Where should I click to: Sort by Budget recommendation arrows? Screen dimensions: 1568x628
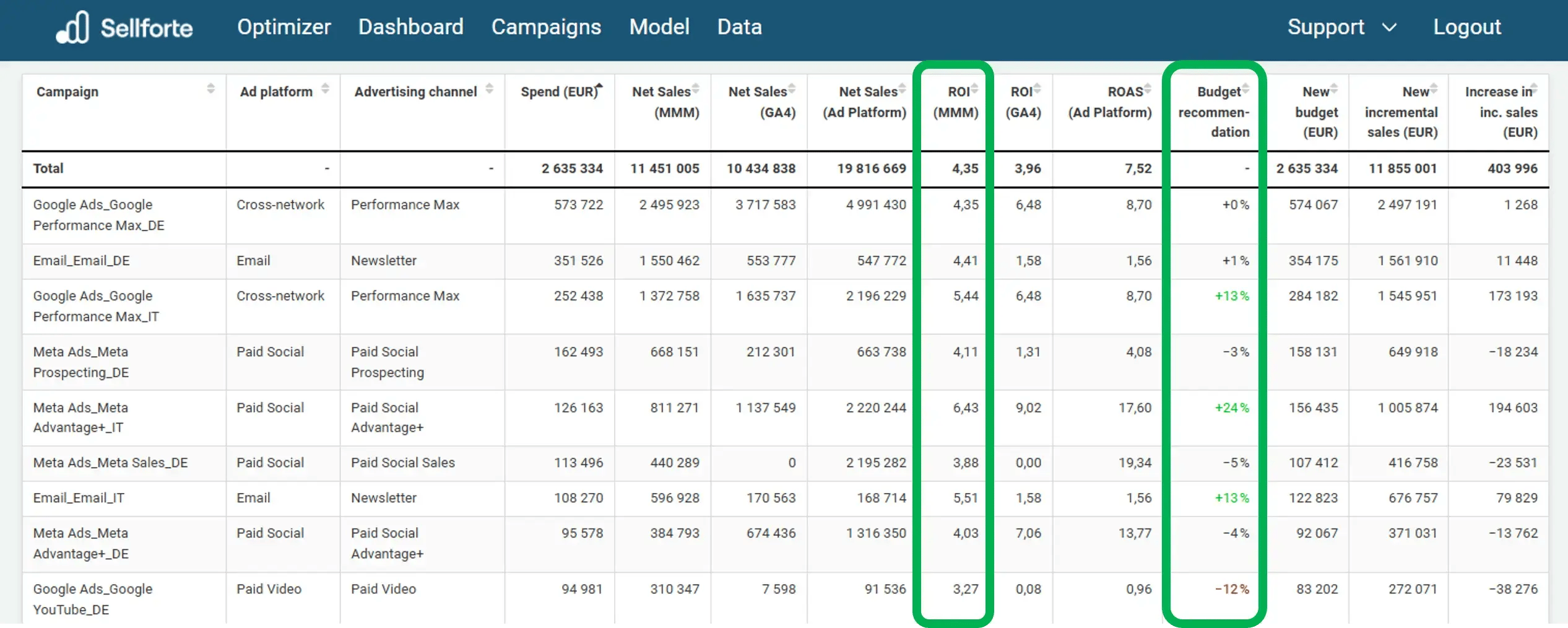tap(1245, 88)
